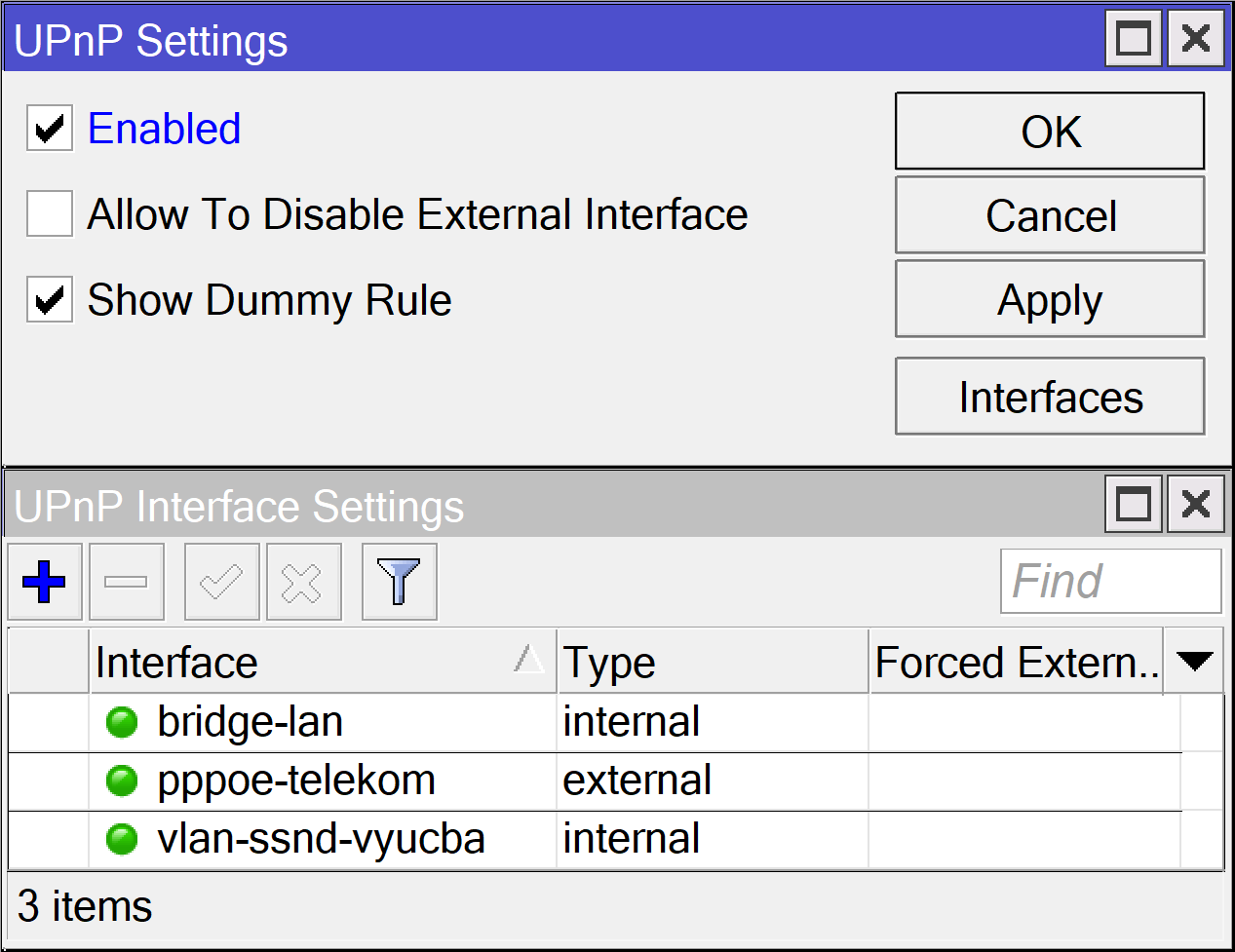1235x952 pixels.
Task: Open the column selection dropdown arrow
Action: click(x=1194, y=662)
